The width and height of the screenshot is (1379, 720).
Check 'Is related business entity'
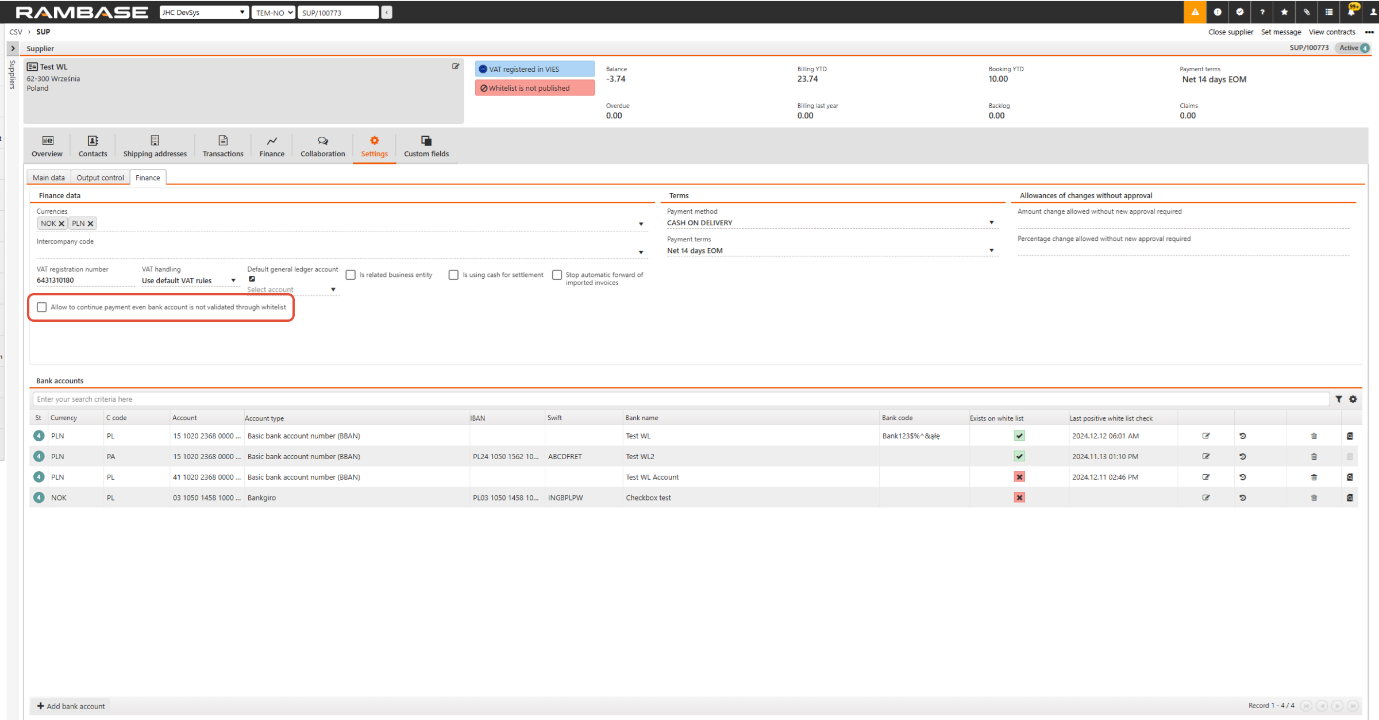point(351,275)
